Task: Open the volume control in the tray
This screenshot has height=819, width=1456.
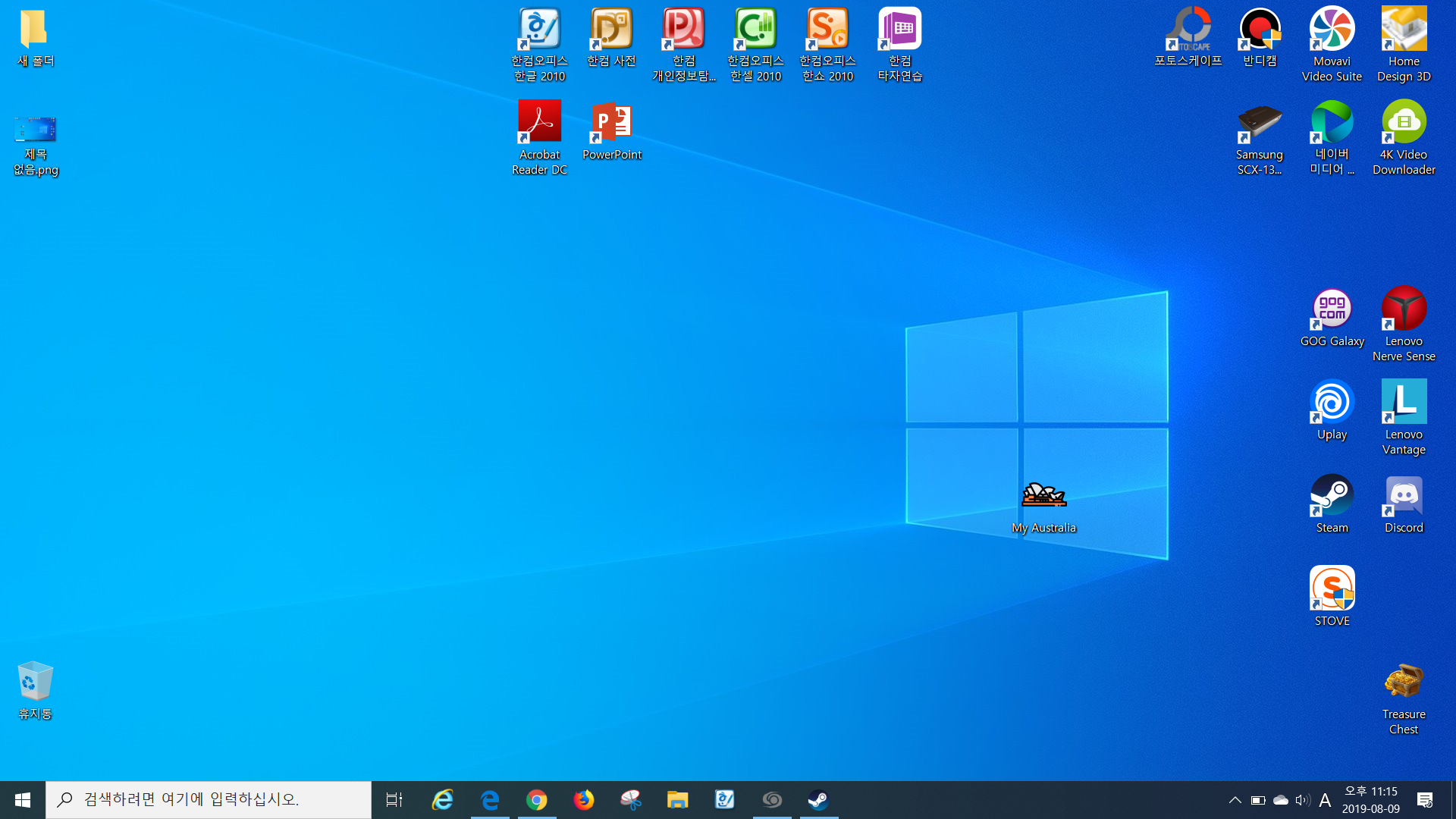Action: tap(1303, 800)
